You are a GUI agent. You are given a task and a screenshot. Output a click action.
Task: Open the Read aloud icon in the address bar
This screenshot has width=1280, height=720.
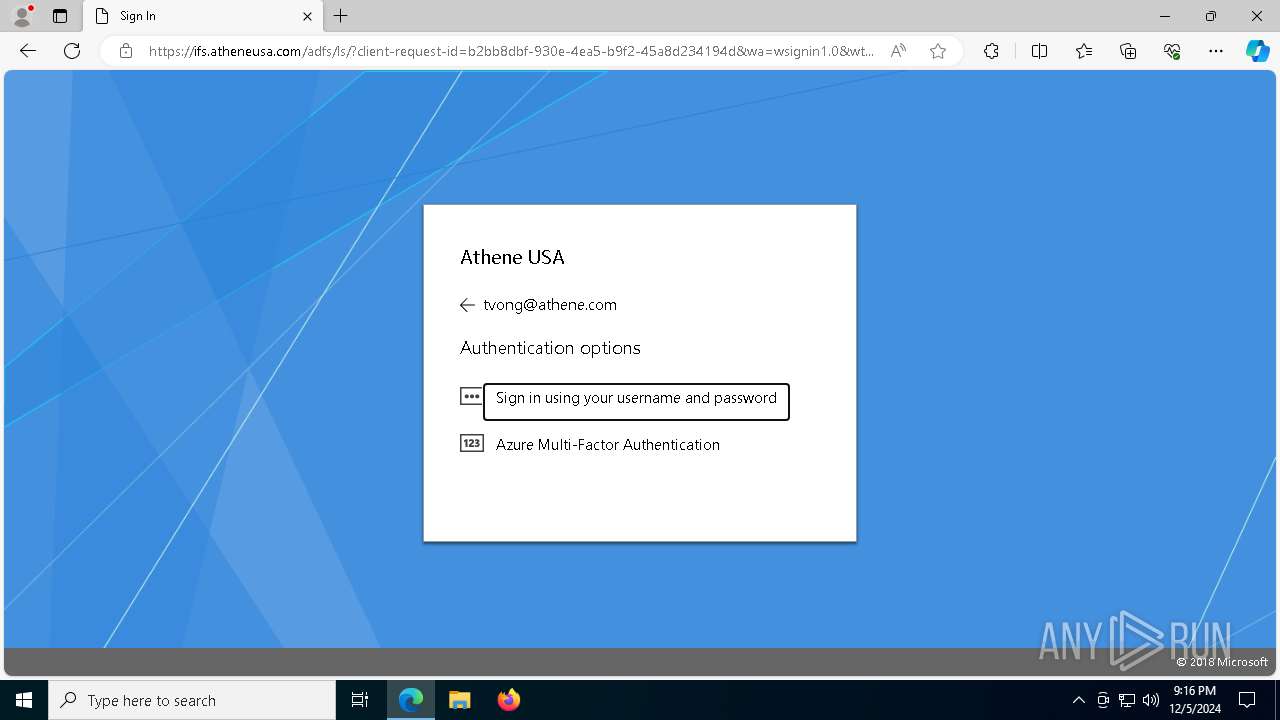pos(898,51)
